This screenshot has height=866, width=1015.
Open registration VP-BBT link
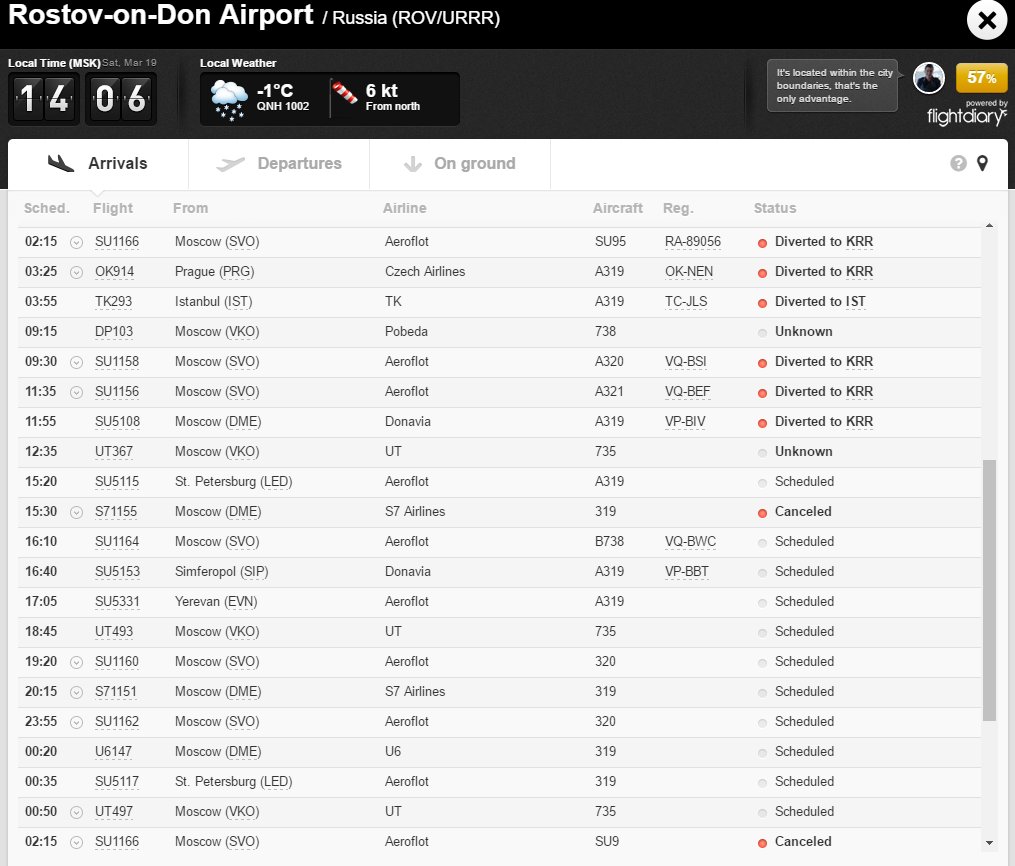(x=687, y=572)
